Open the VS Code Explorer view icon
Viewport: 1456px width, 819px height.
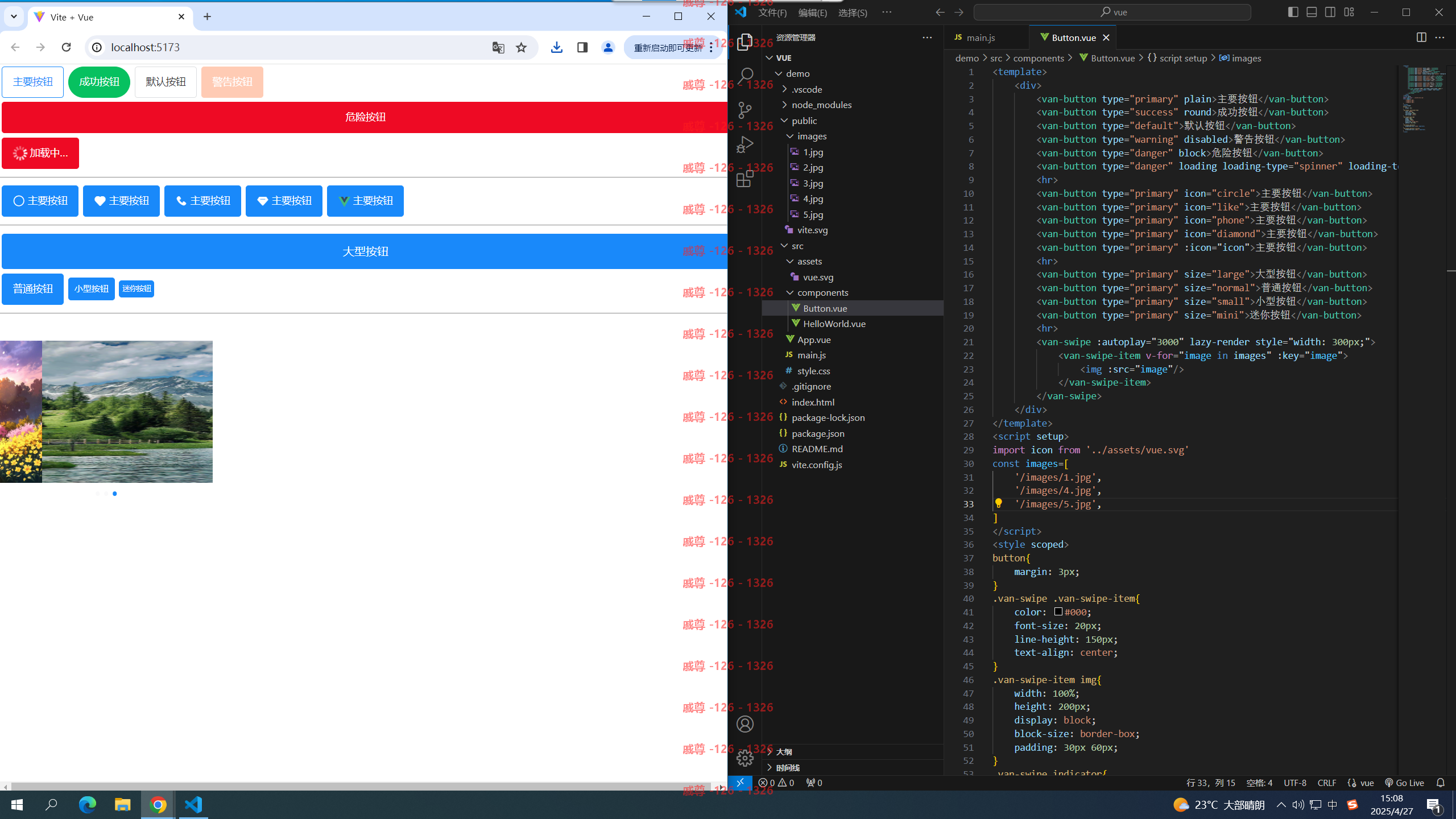point(744,42)
